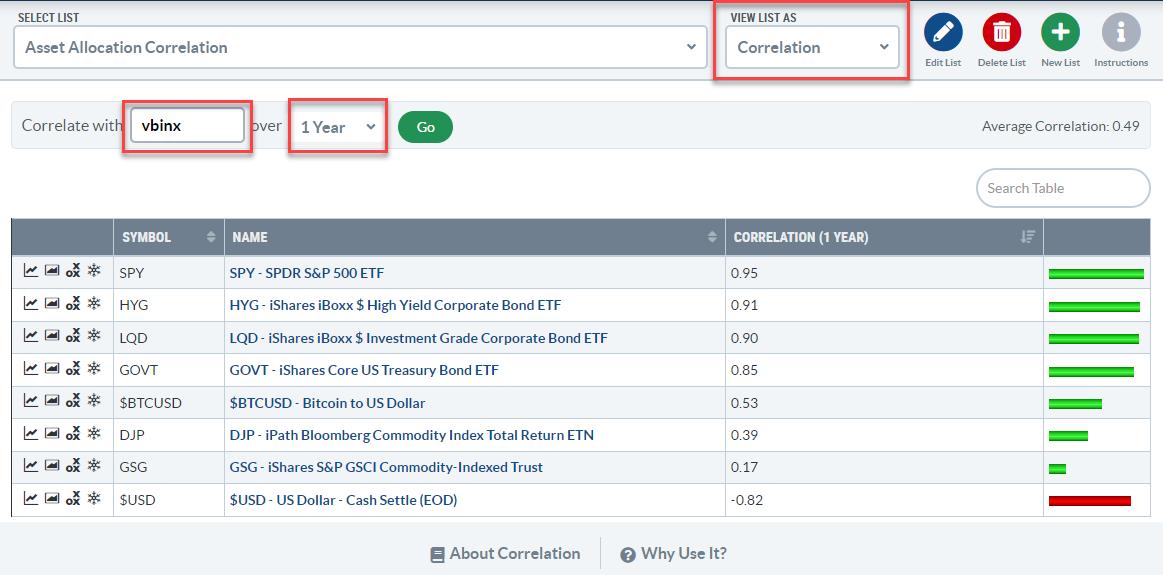
Task: Click the line chart icon in $USD row
Action: click(x=31, y=498)
